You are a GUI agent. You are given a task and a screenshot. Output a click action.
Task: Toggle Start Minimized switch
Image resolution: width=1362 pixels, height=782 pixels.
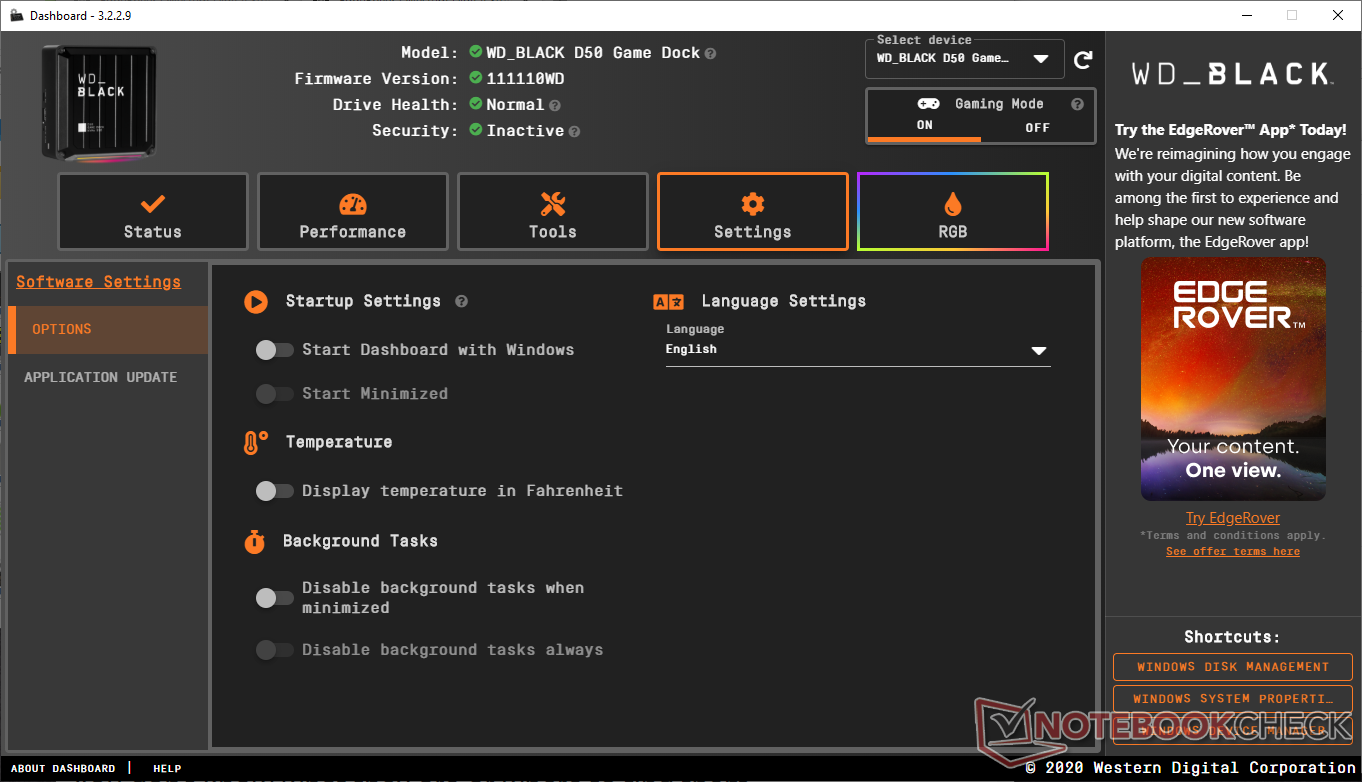click(274, 394)
